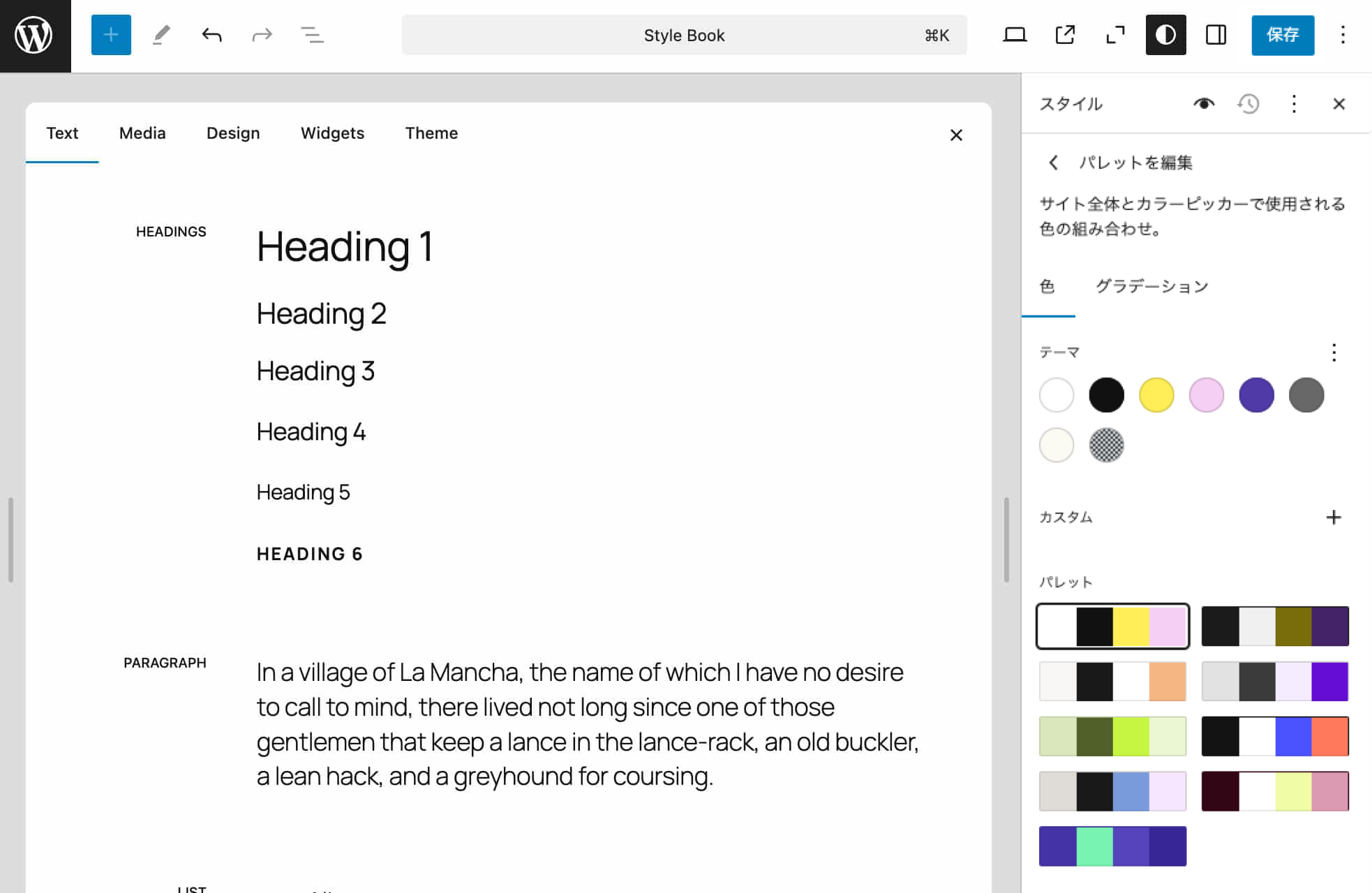
Task: Select the Theme tab
Action: coord(431,133)
